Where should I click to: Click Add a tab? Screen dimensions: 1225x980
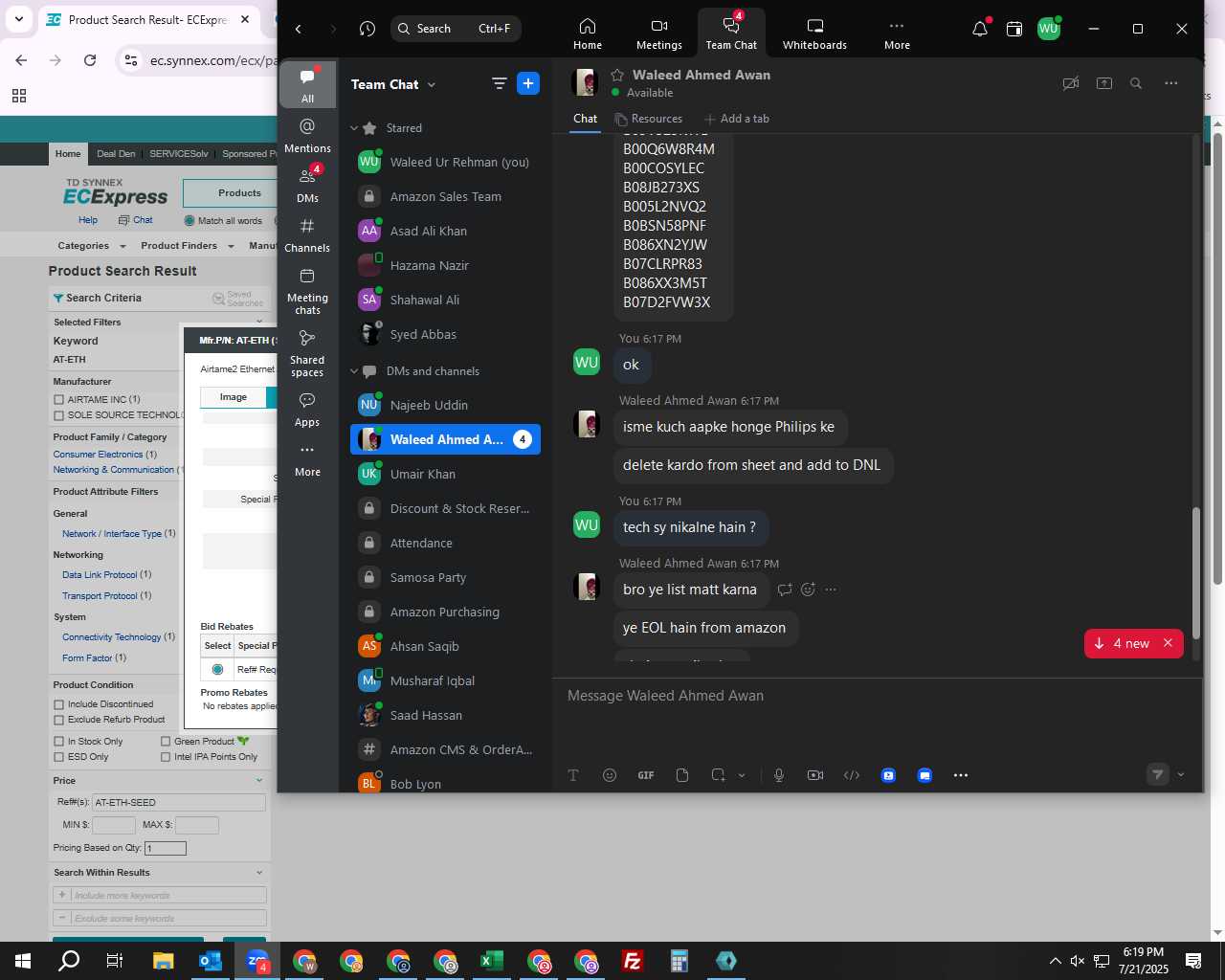coord(737,119)
